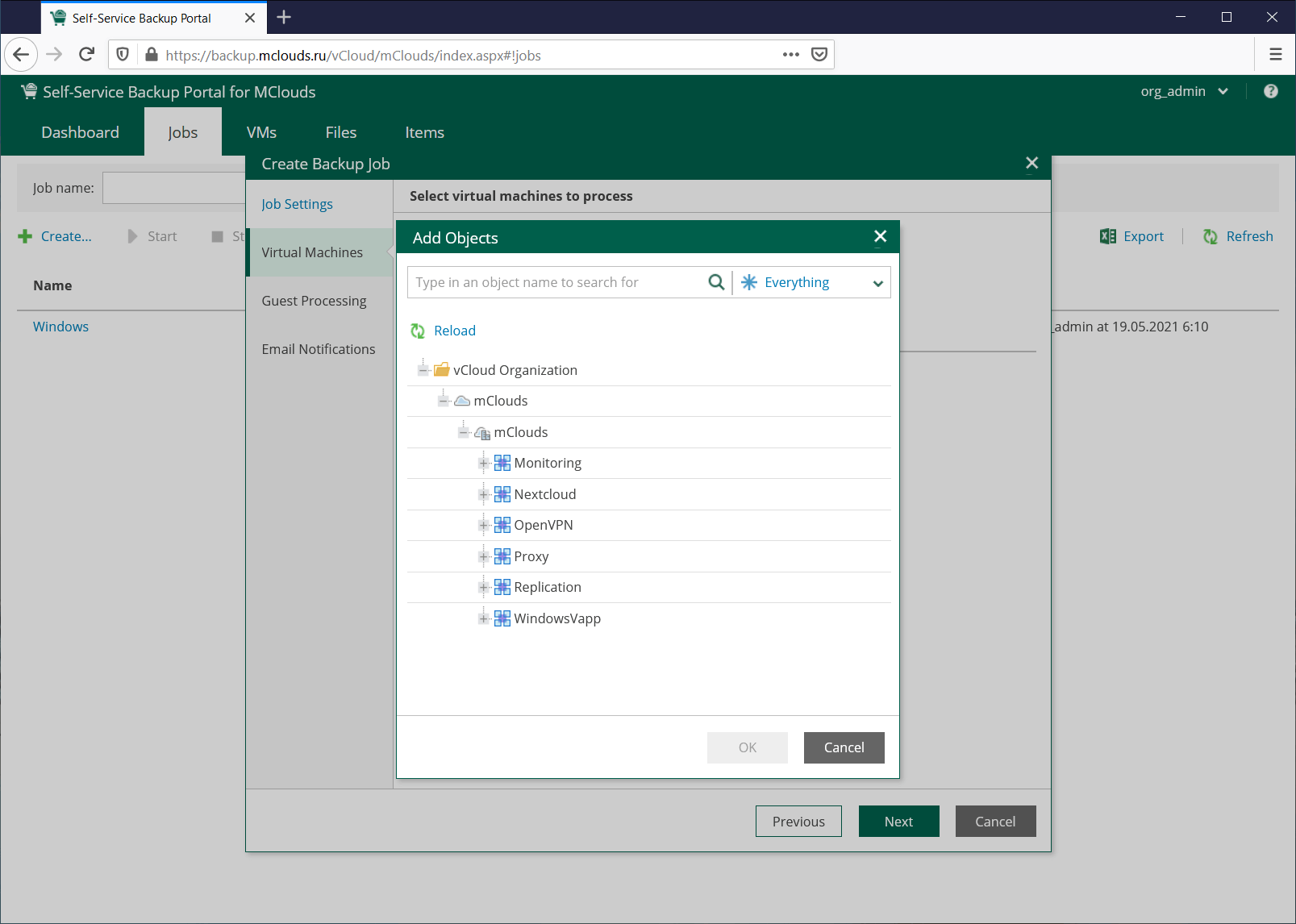Viewport: 1296px width, 924px height.
Task: Click the WindowsVapp vApp icon
Action: tap(502, 618)
